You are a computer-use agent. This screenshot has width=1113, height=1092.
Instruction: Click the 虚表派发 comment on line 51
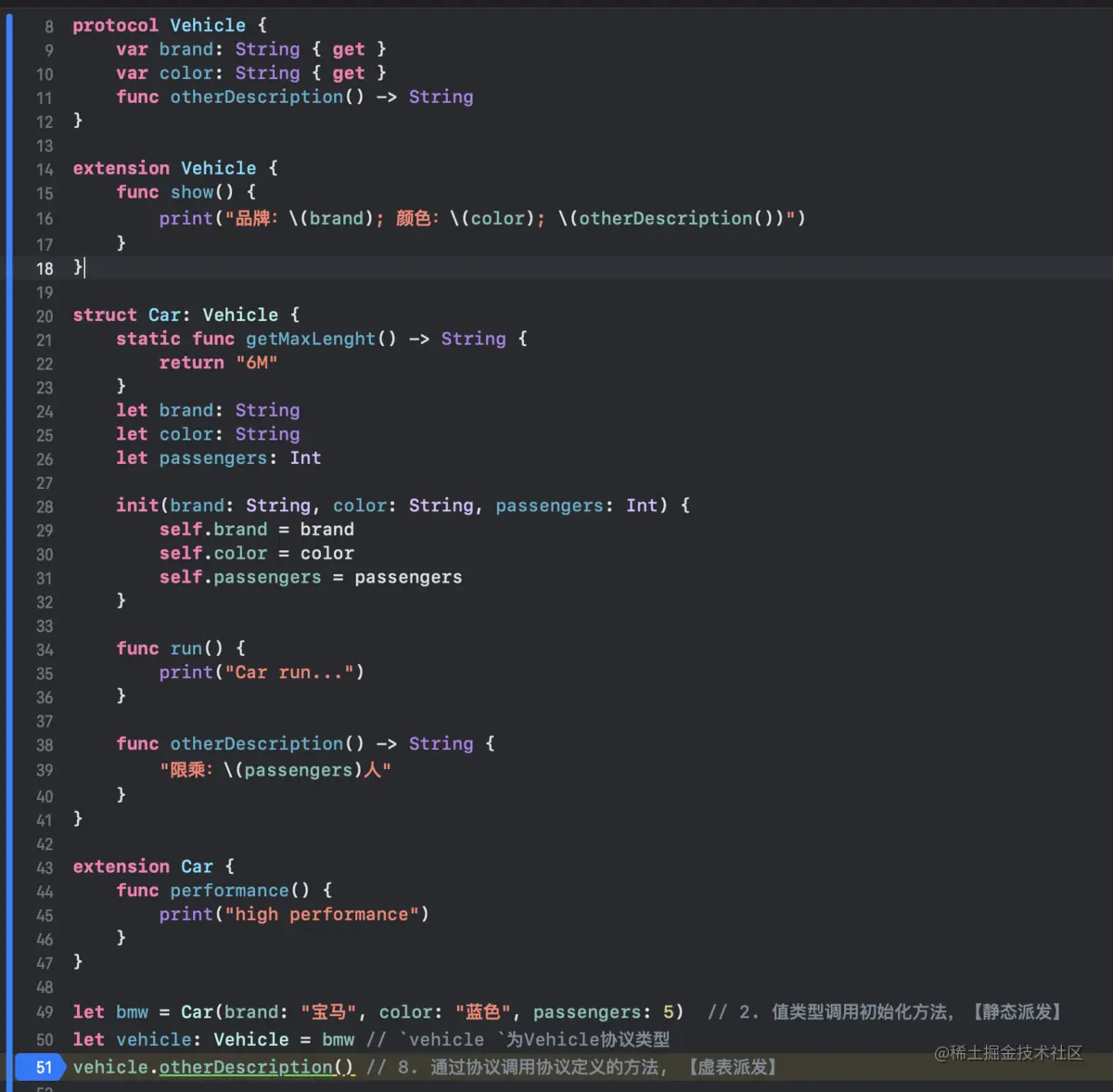[x=571, y=1068]
